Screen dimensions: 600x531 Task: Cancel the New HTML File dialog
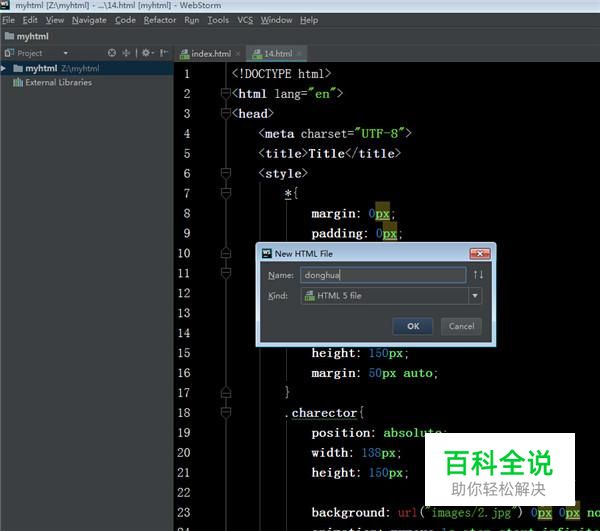(461, 326)
